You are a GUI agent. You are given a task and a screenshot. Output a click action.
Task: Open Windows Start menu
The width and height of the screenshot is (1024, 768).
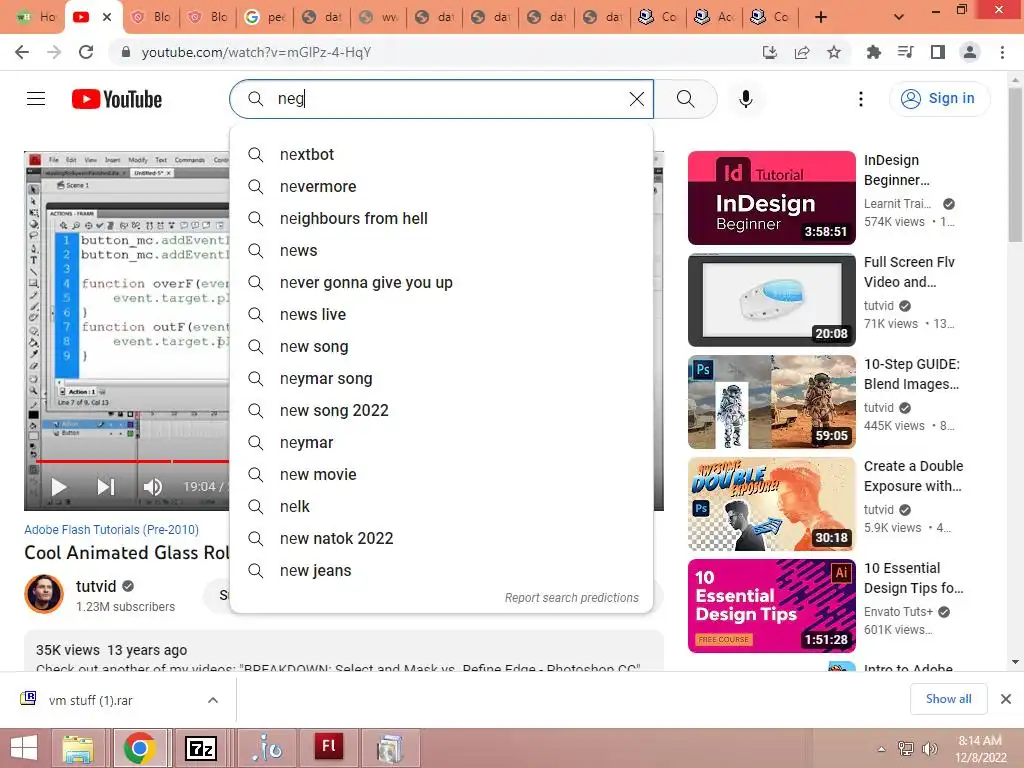point(24,748)
